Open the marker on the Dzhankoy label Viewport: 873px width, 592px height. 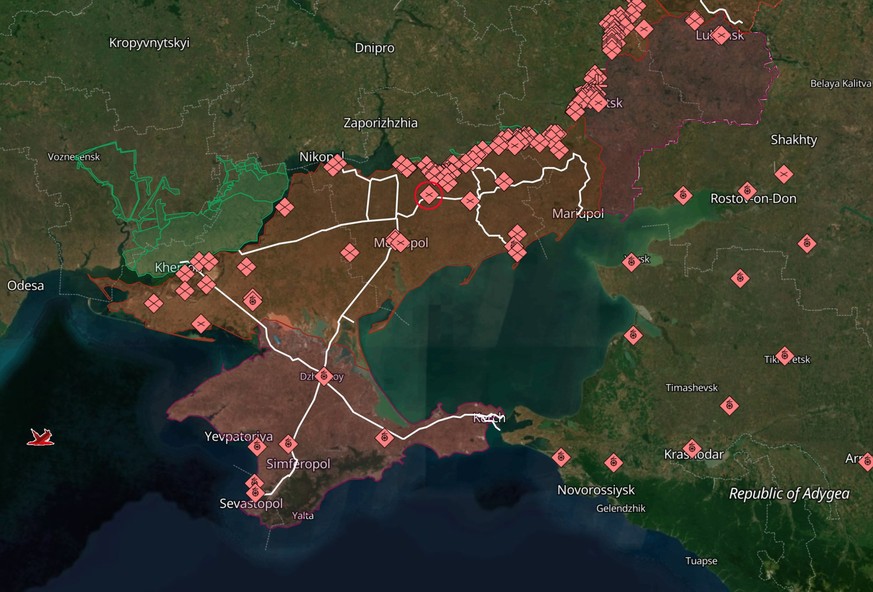point(324,376)
